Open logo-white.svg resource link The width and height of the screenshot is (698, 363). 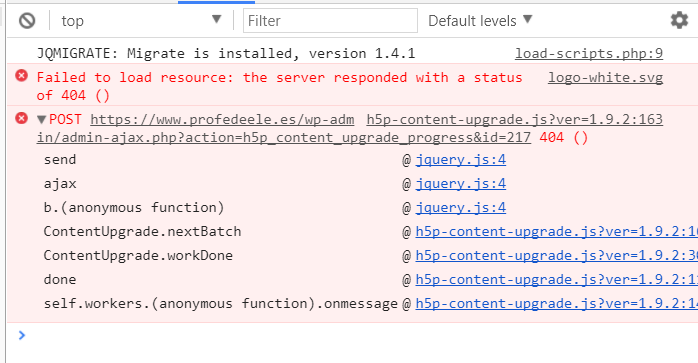605,77
